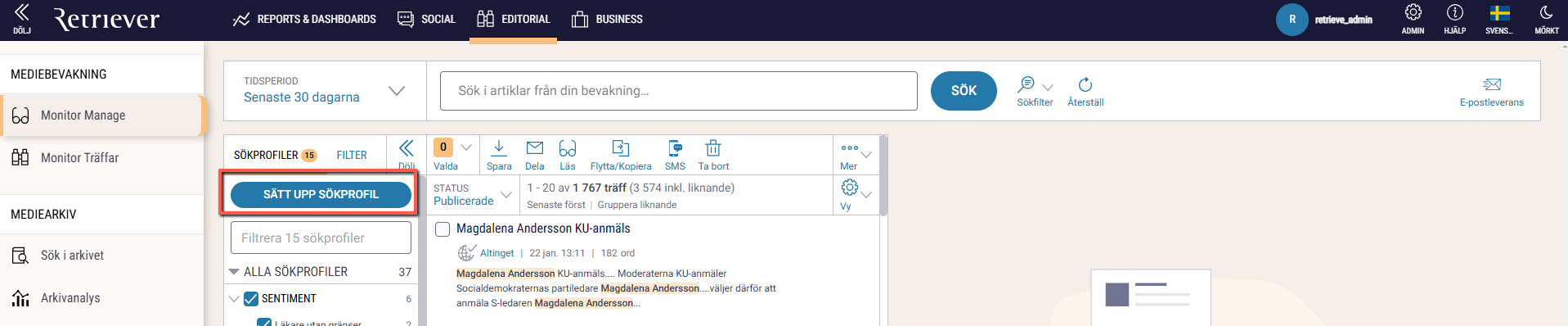Click the blue SÖK button

pyautogui.click(x=964, y=90)
